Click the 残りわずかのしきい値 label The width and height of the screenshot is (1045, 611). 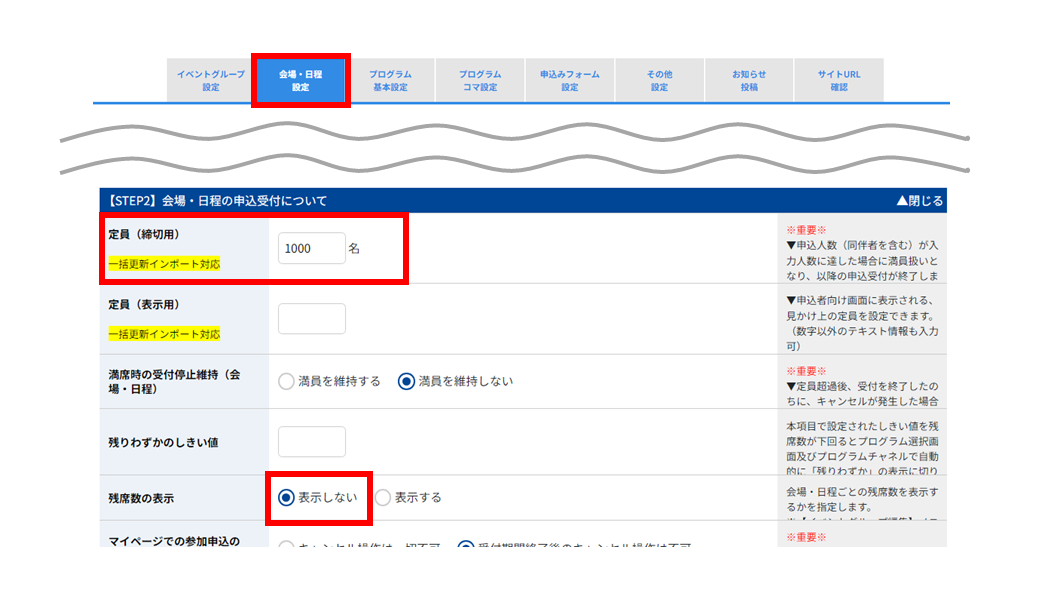163,442
